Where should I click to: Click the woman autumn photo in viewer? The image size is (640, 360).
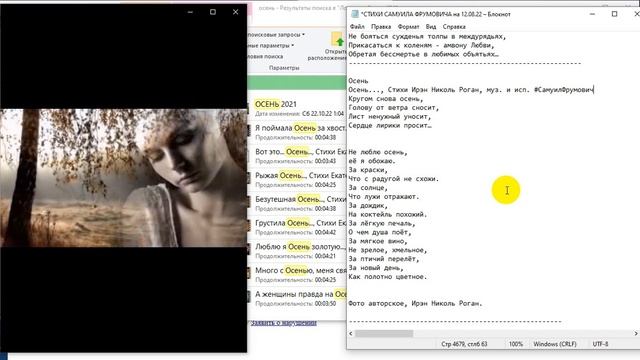click(x=123, y=178)
